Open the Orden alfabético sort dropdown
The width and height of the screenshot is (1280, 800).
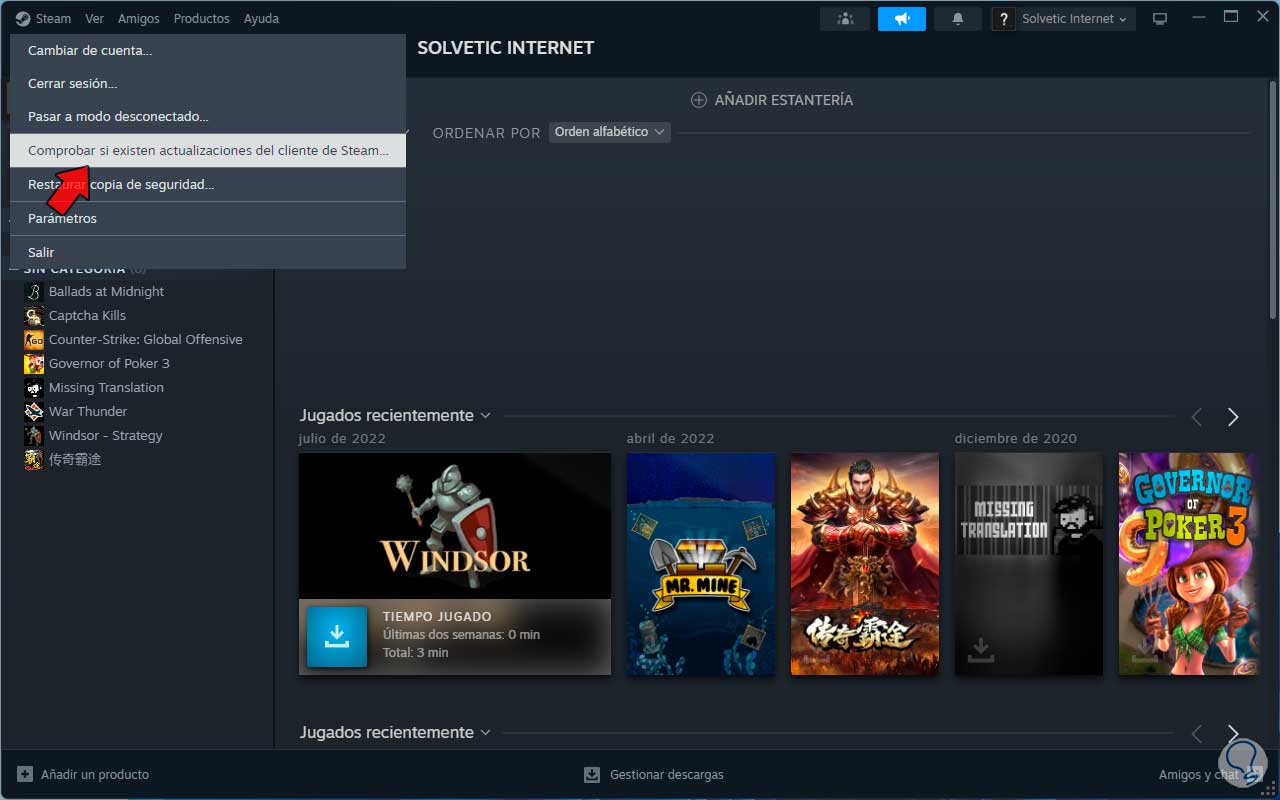click(x=609, y=132)
